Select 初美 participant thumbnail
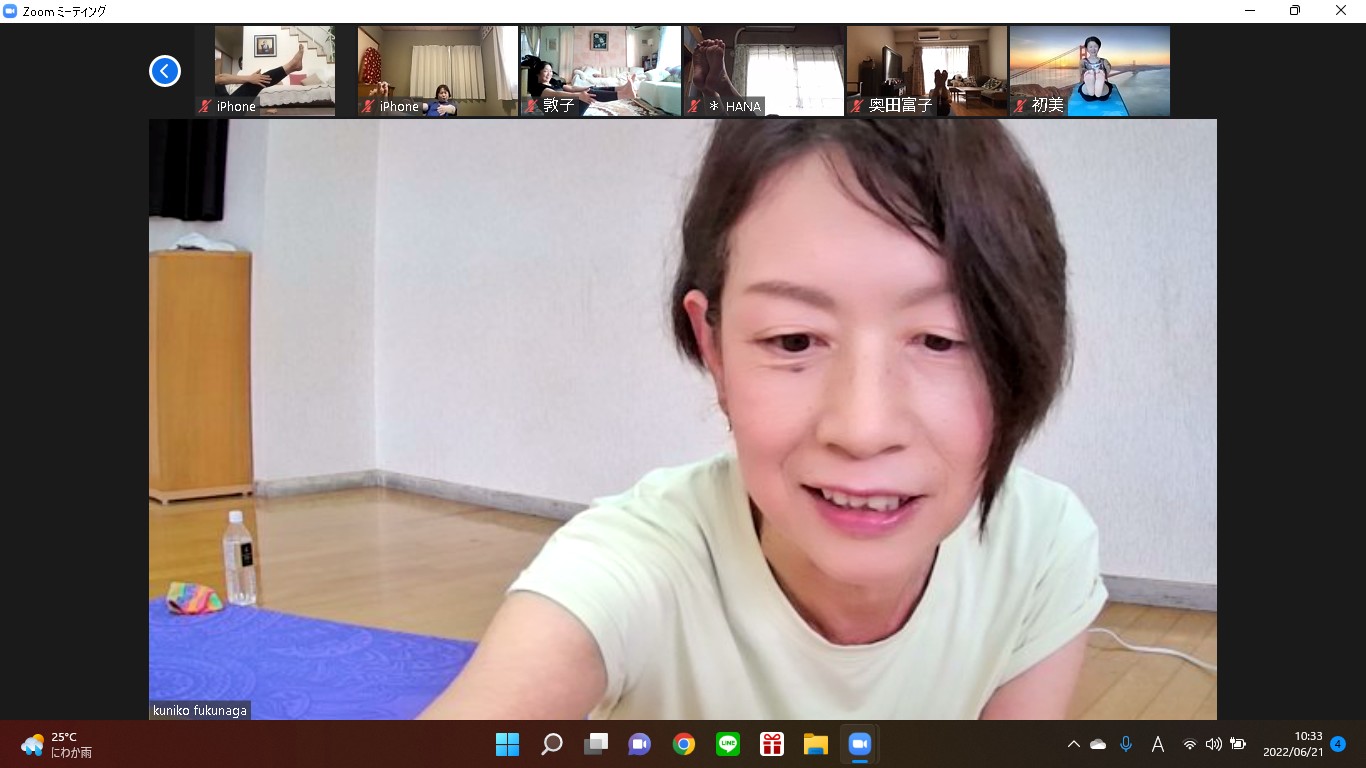The image size is (1366, 768). point(1090,71)
